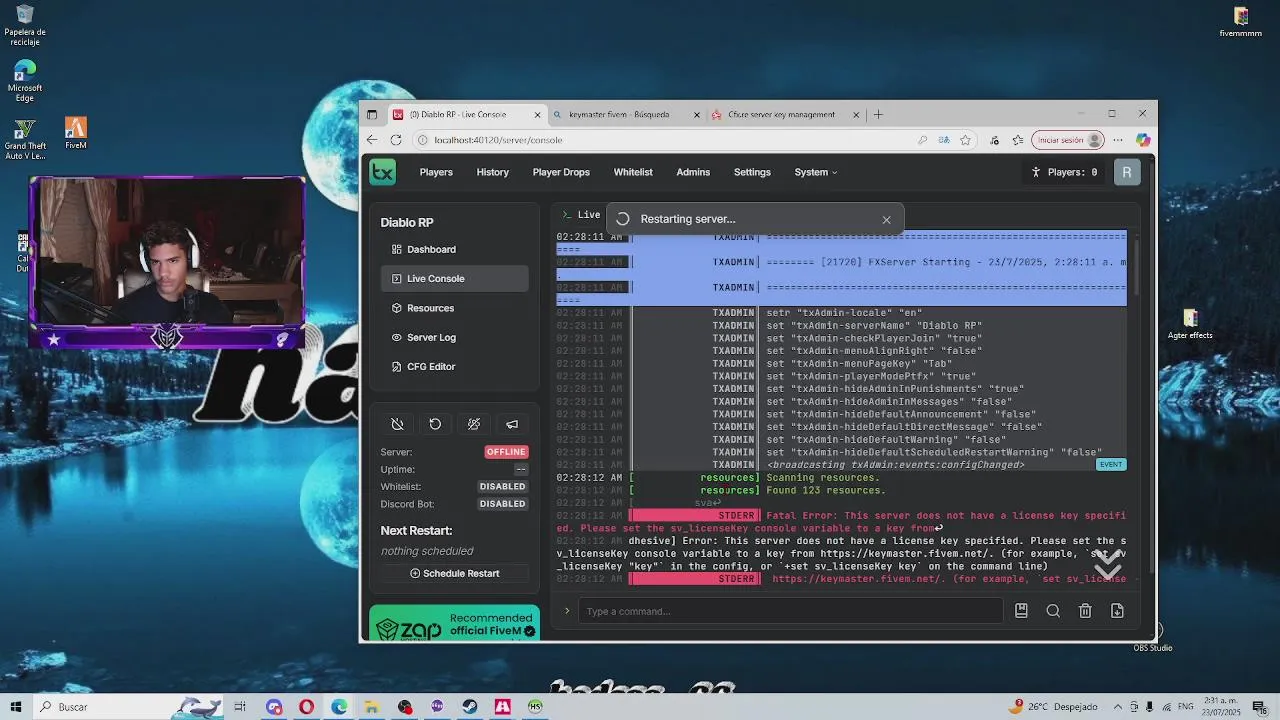The height and width of the screenshot is (720, 1280).
Task: Click Schedule Restart button
Action: (x=454, y=573)
